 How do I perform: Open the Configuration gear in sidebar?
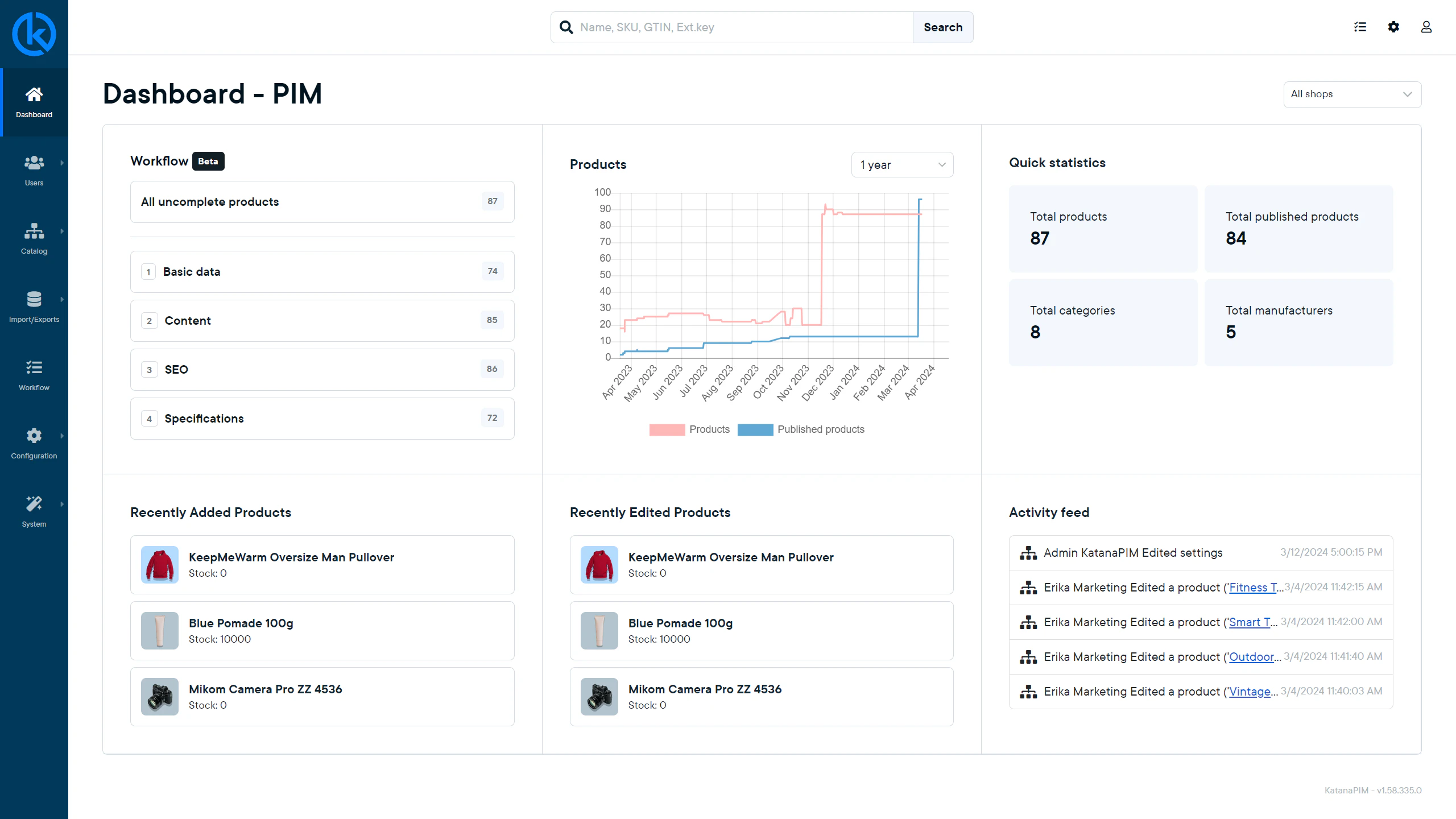click(34, 436)
